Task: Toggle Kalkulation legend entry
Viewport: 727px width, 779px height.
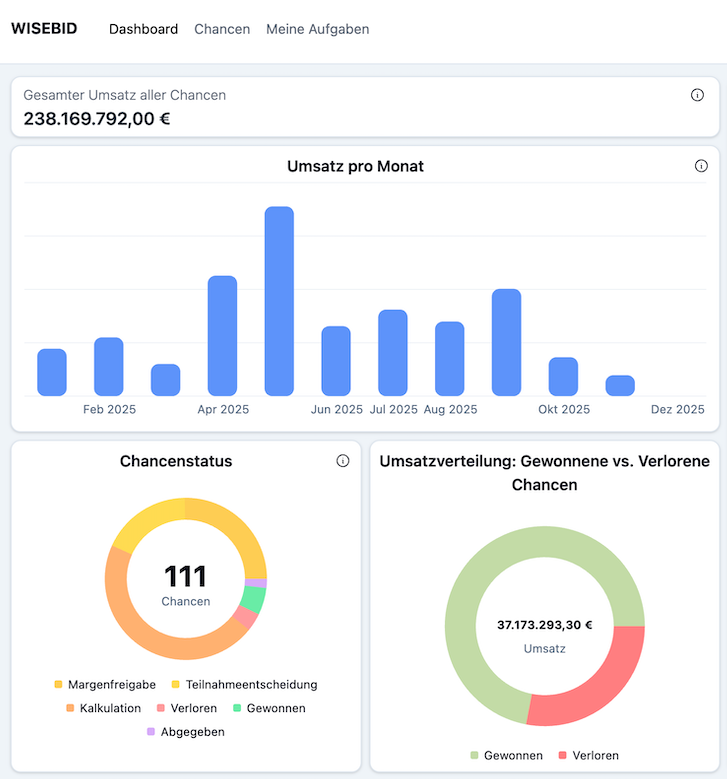Action: pyautogui.click(x=104, y=708)
